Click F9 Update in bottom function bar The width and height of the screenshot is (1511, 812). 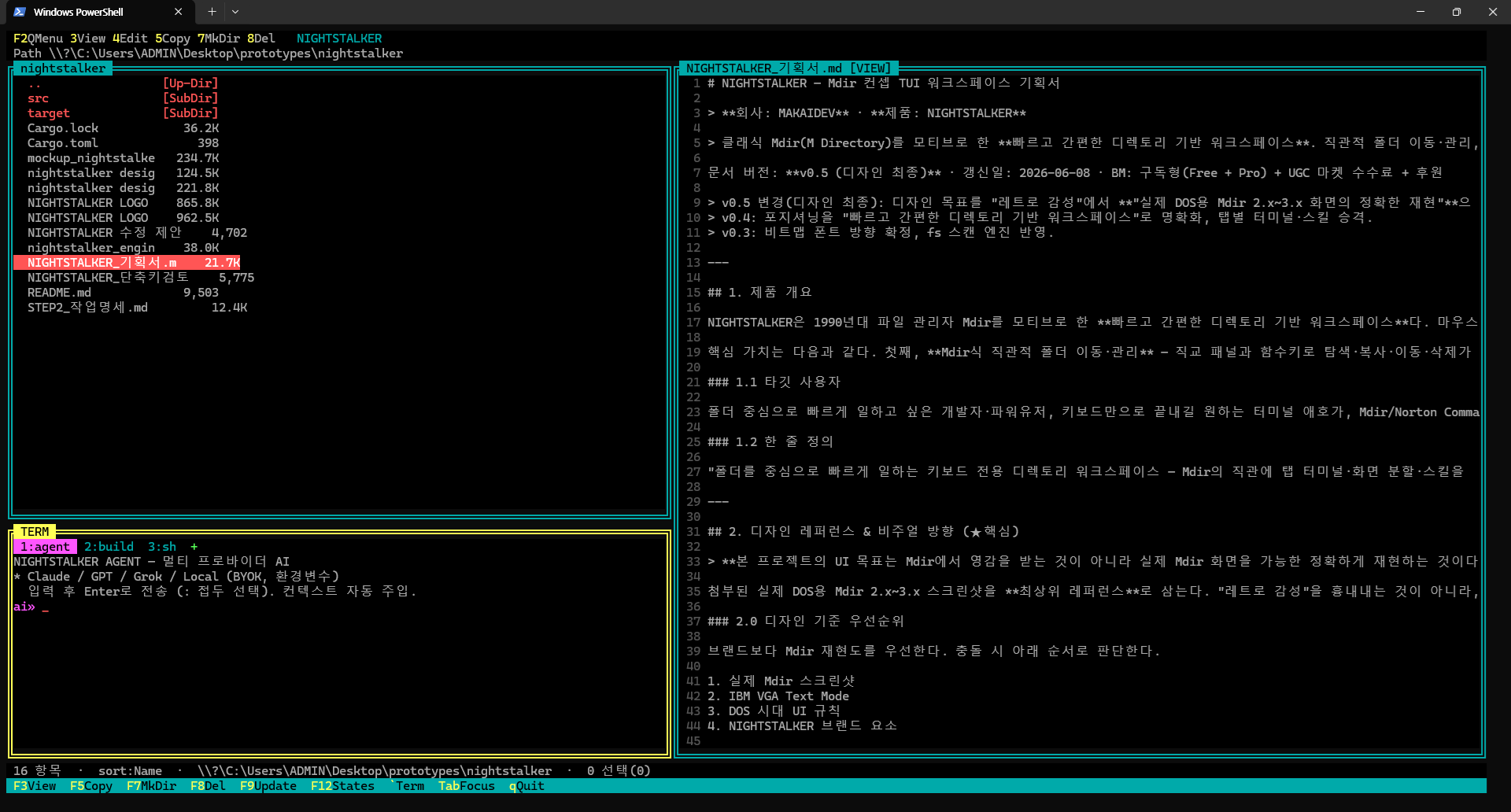pyautogui.click(x=268, y=786)
